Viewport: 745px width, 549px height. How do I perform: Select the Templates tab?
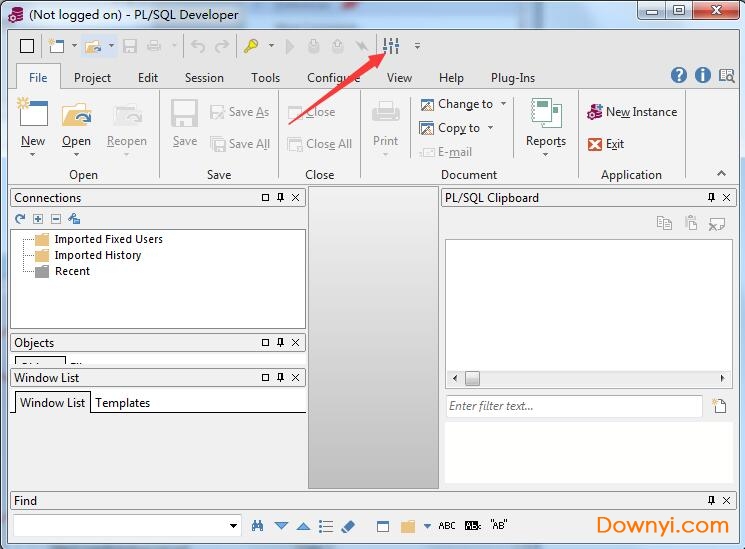click(122, 403)
